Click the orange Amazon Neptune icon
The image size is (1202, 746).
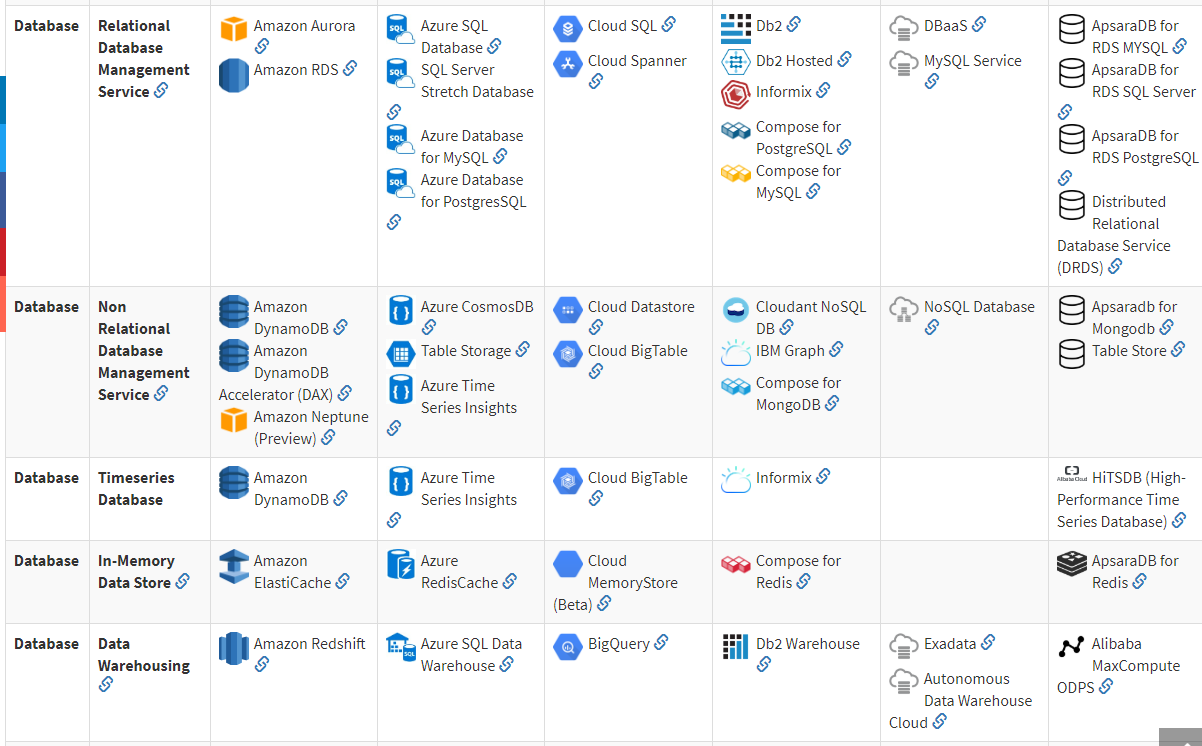[234, 420]
